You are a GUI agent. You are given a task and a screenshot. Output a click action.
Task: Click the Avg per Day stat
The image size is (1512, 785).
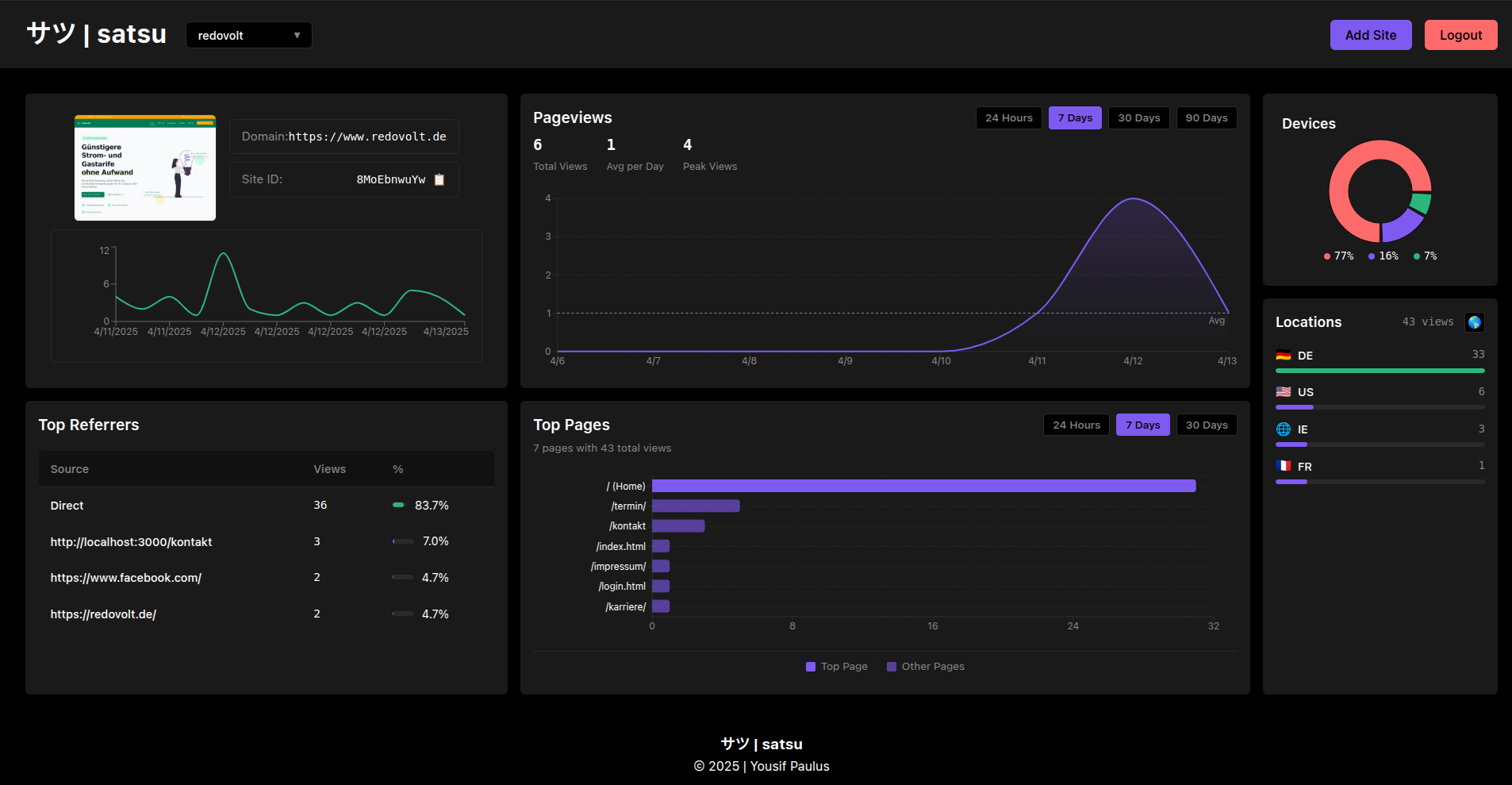point(635,155)
